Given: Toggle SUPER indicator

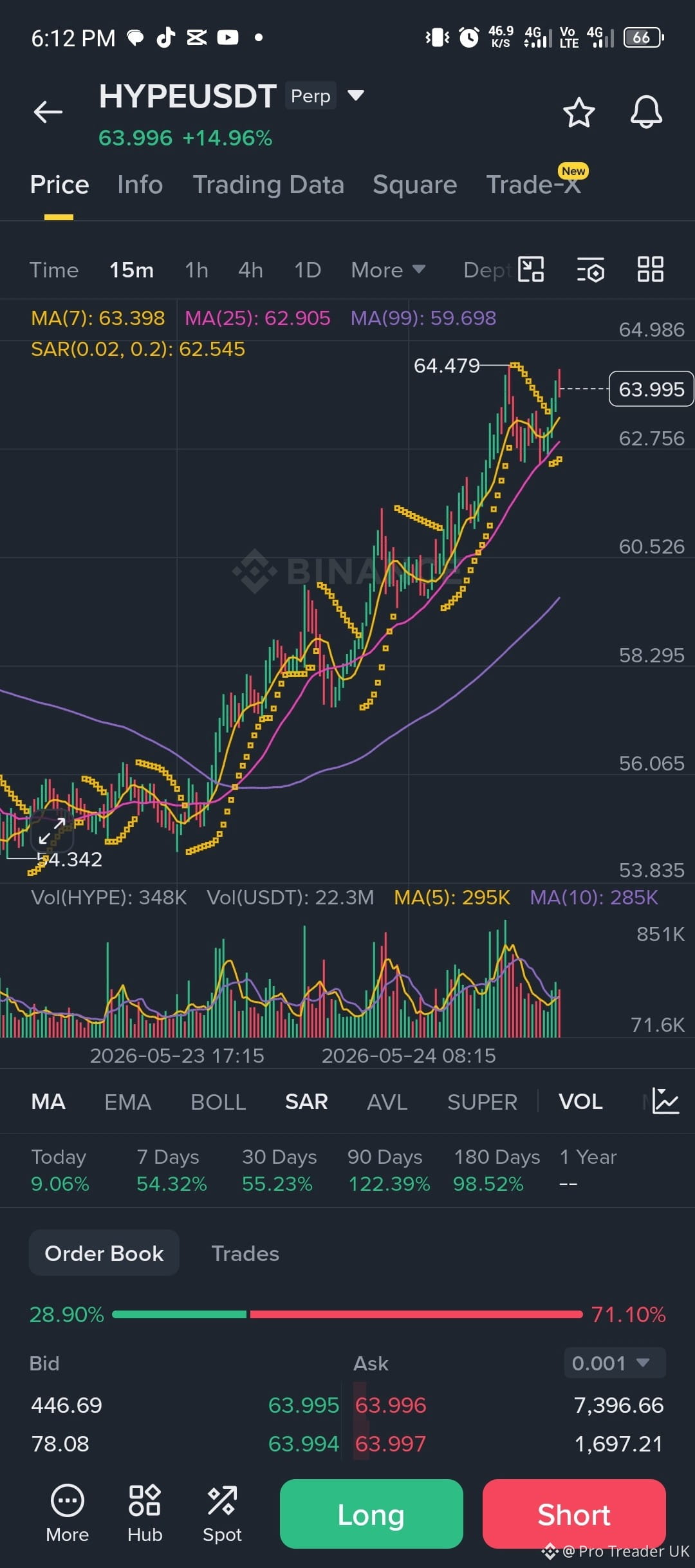Looking at the screenshot, I should coord(482,1101).
